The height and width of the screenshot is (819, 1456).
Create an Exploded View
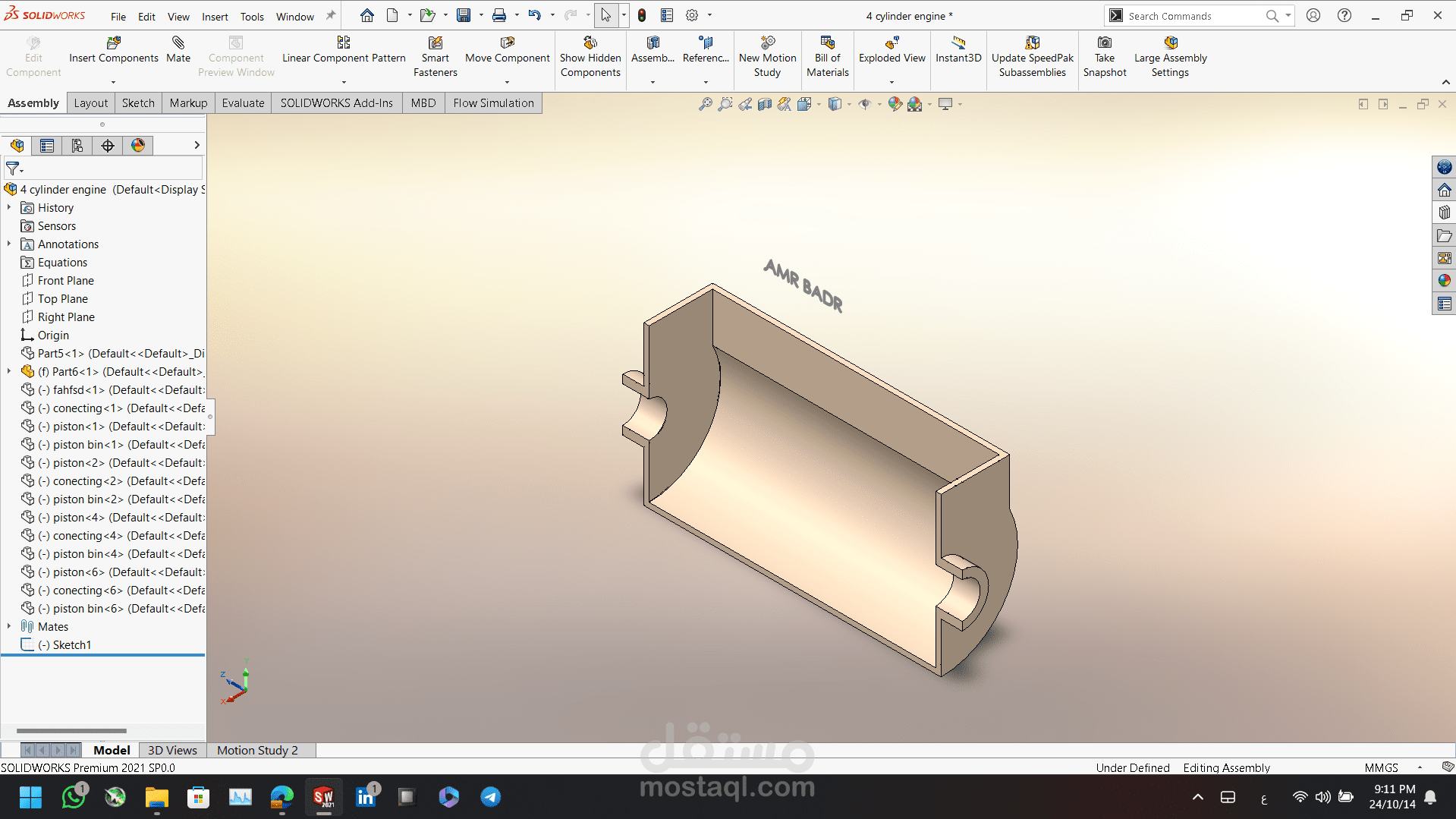[892, 43]
